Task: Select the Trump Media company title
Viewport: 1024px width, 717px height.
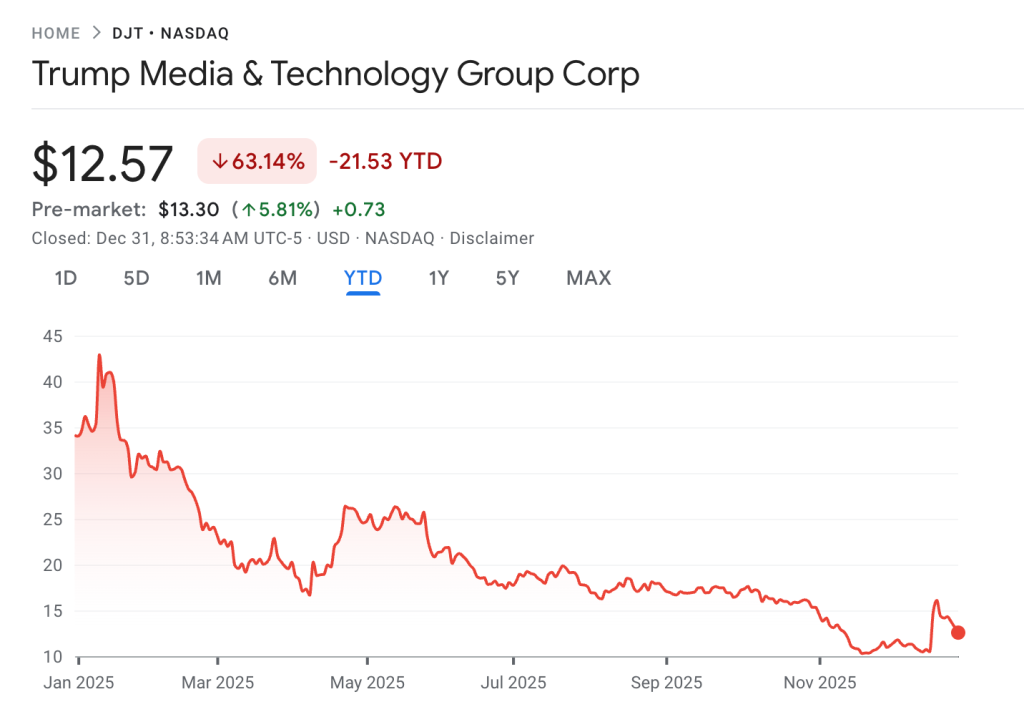Action: point(336,74)
